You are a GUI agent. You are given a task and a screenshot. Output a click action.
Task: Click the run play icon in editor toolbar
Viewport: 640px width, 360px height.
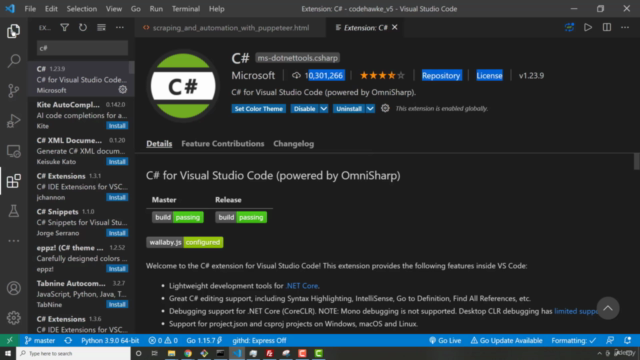(x=588, y=27)
